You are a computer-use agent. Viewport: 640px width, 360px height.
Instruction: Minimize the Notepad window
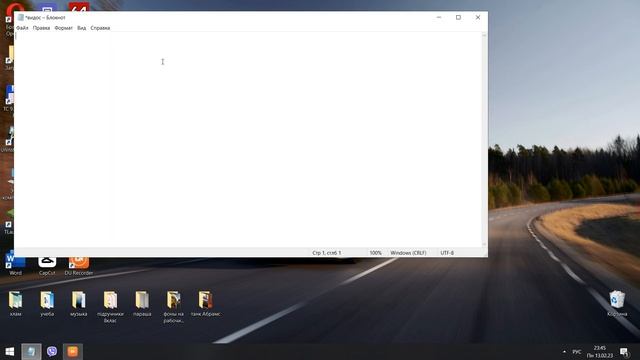tap(439, 17)
